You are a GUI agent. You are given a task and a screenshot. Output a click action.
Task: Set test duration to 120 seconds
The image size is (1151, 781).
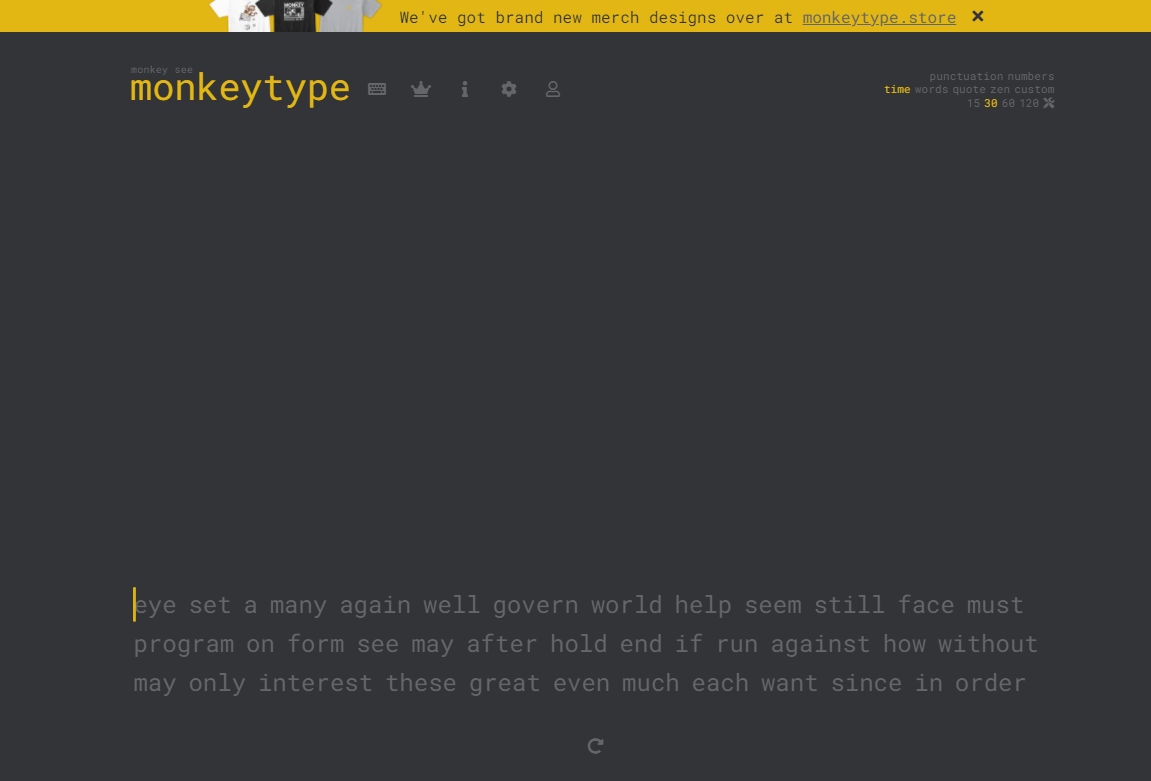tap(1029, 103)
